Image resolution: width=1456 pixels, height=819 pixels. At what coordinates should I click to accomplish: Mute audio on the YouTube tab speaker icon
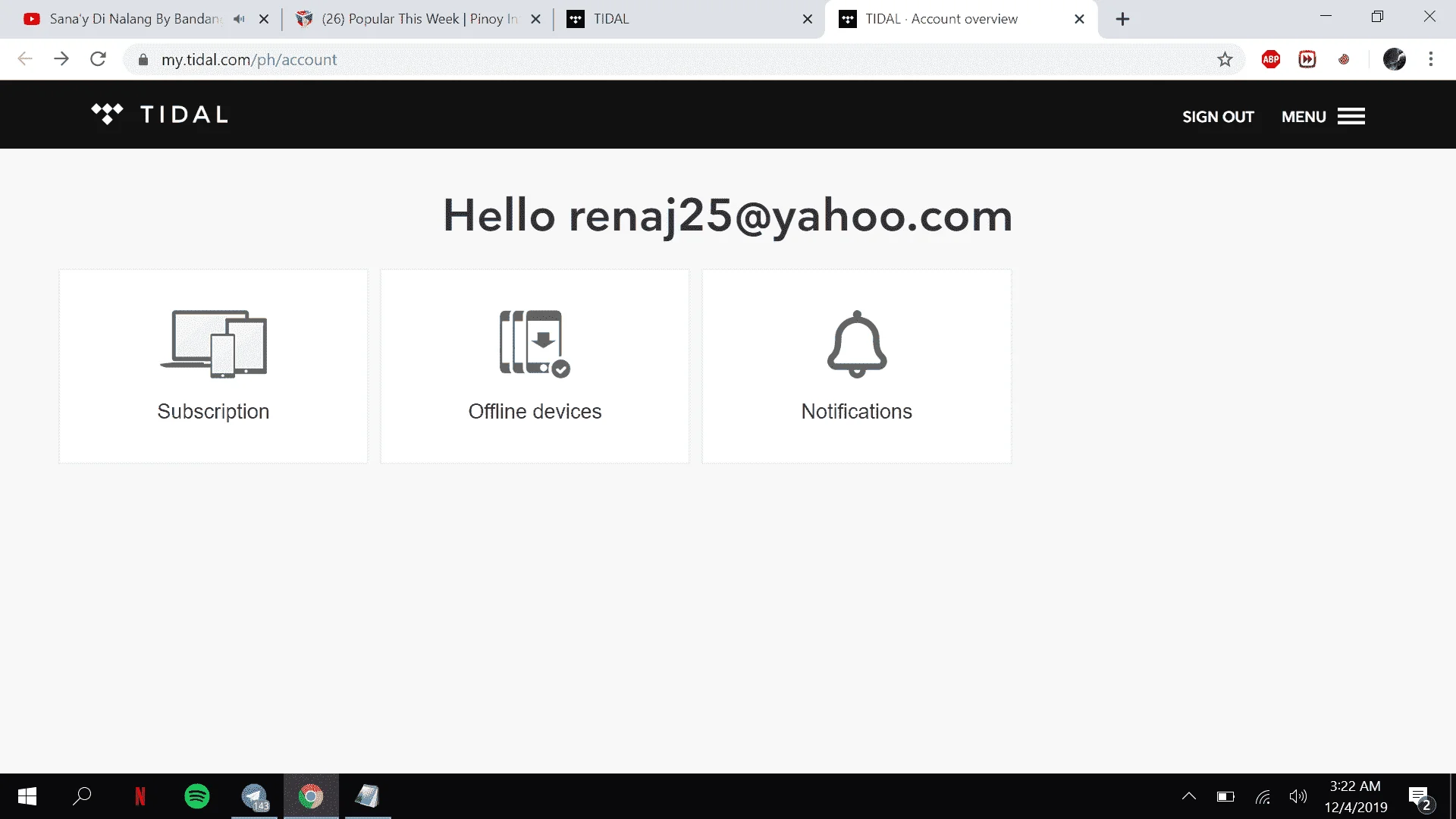click(x=239, y=19)
